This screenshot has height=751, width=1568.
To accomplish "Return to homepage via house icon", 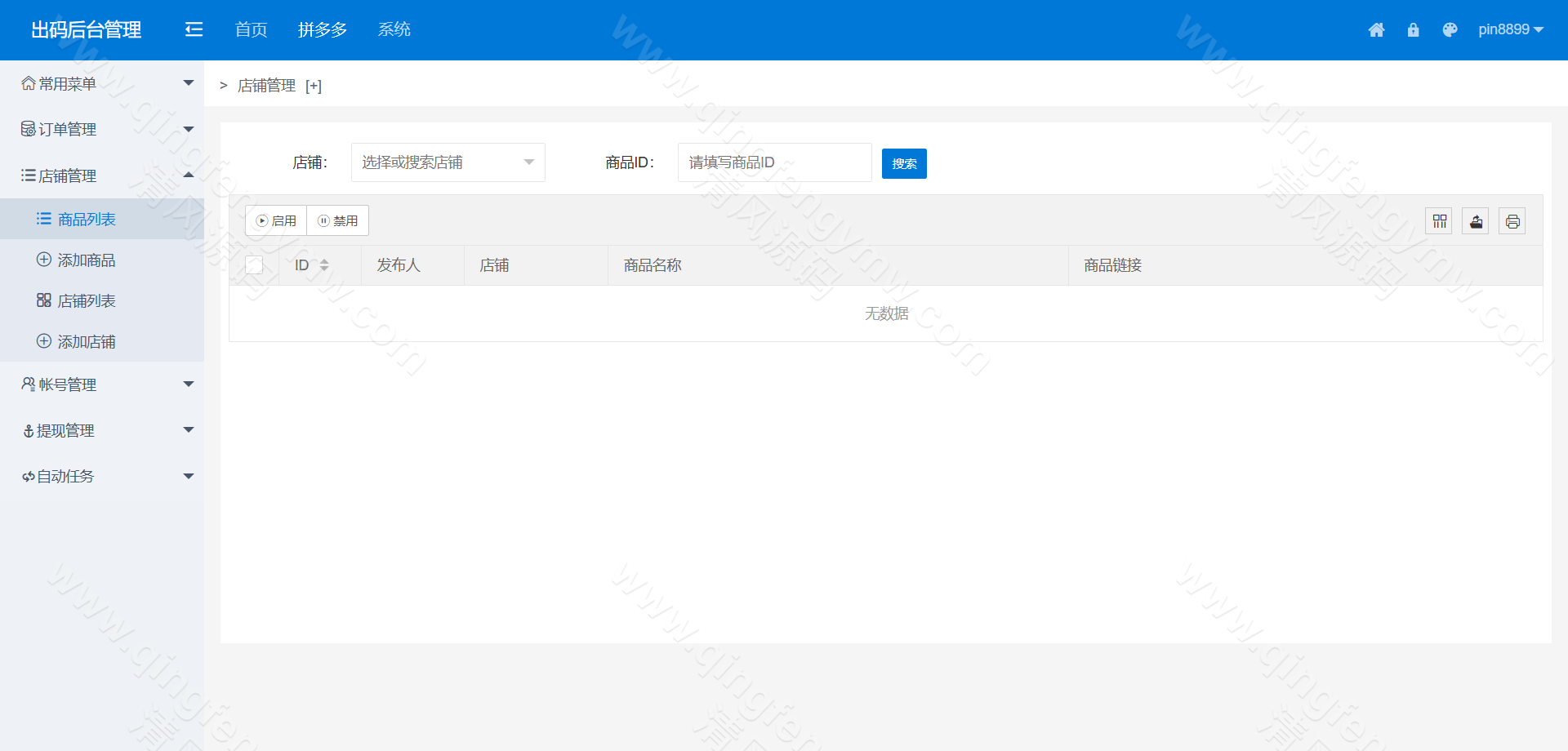I will click(1377, 29).
